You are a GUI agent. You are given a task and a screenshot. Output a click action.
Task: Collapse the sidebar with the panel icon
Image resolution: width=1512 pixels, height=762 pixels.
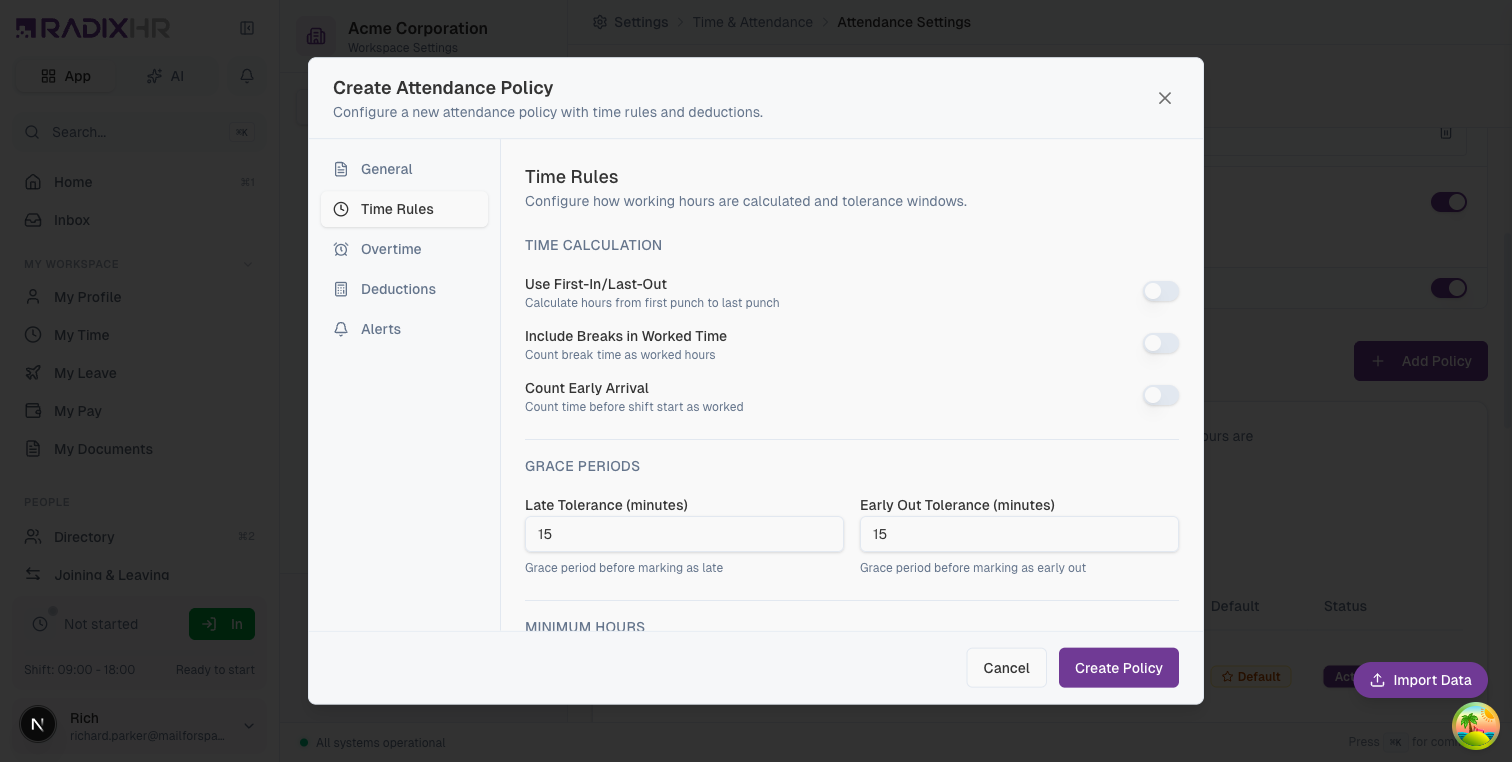(247, 28)
